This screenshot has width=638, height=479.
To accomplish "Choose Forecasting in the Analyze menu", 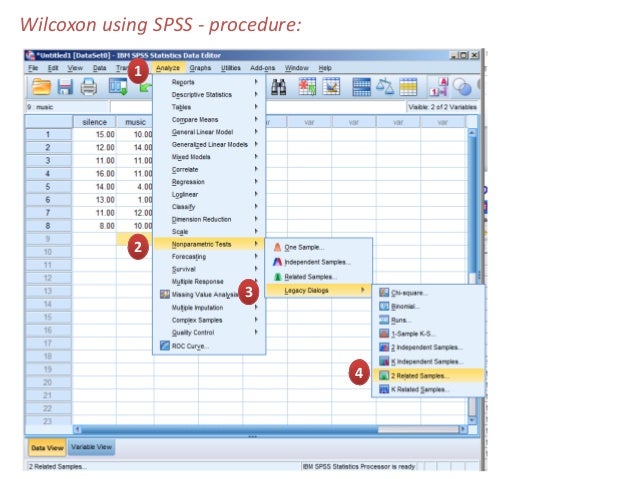I will (x=209, y=256).
